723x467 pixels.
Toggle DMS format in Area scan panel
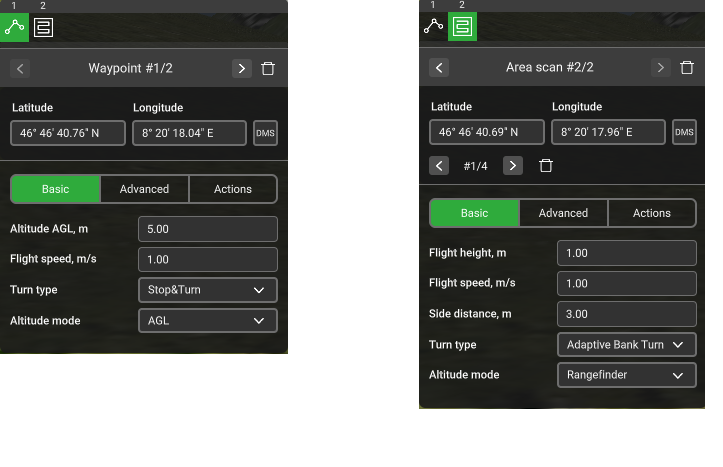pyautogui.click(x=684, y=132)
